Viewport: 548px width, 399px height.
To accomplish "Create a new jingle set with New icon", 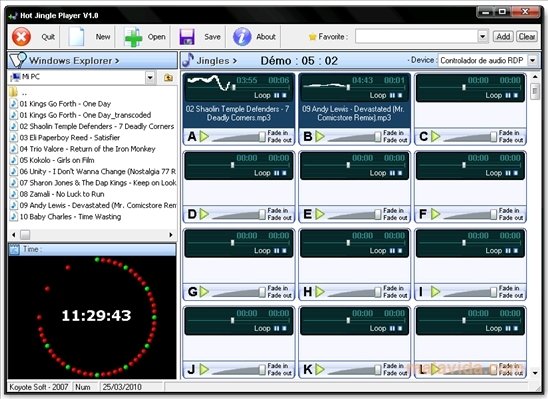I will [76, 36].
